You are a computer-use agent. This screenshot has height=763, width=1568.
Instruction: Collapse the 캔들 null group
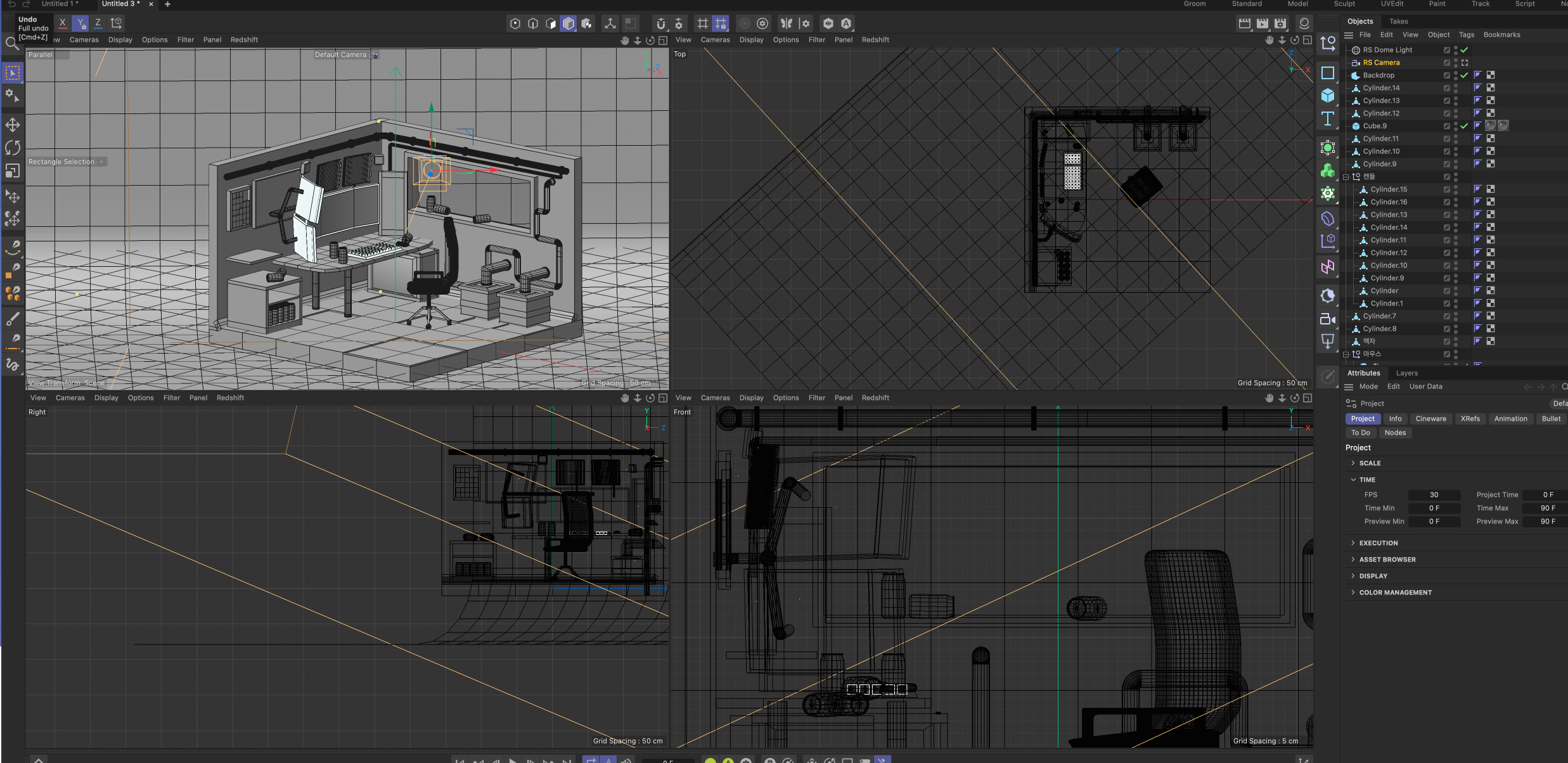1346,177
